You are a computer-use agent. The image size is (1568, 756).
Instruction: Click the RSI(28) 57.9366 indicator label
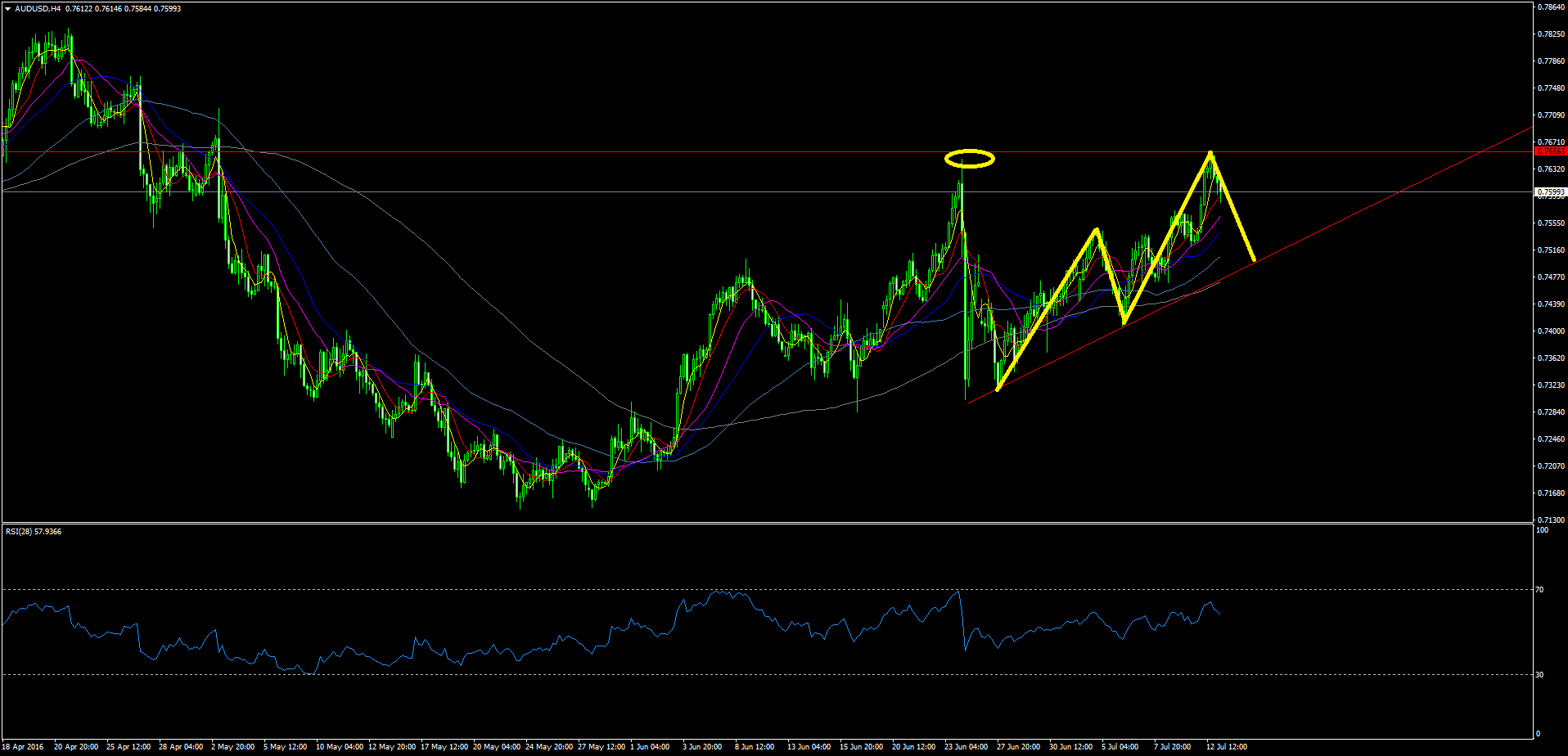pos(34,532)
